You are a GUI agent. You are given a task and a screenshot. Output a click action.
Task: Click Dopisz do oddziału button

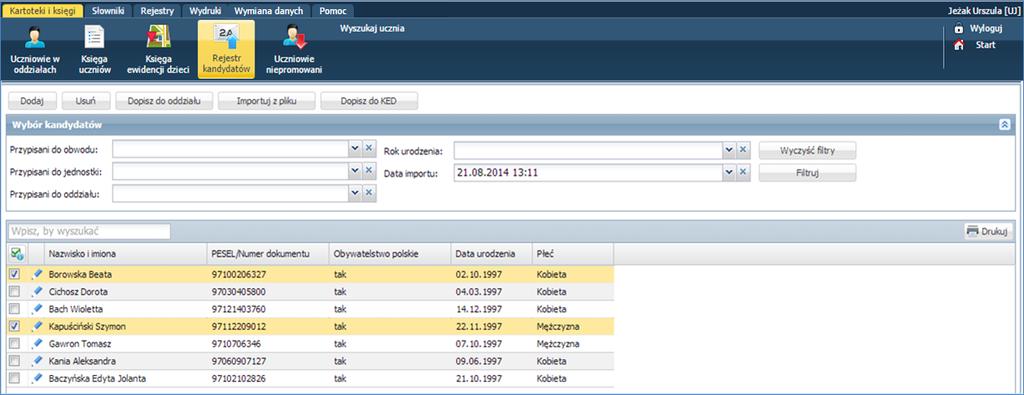(x=165, y=101)
